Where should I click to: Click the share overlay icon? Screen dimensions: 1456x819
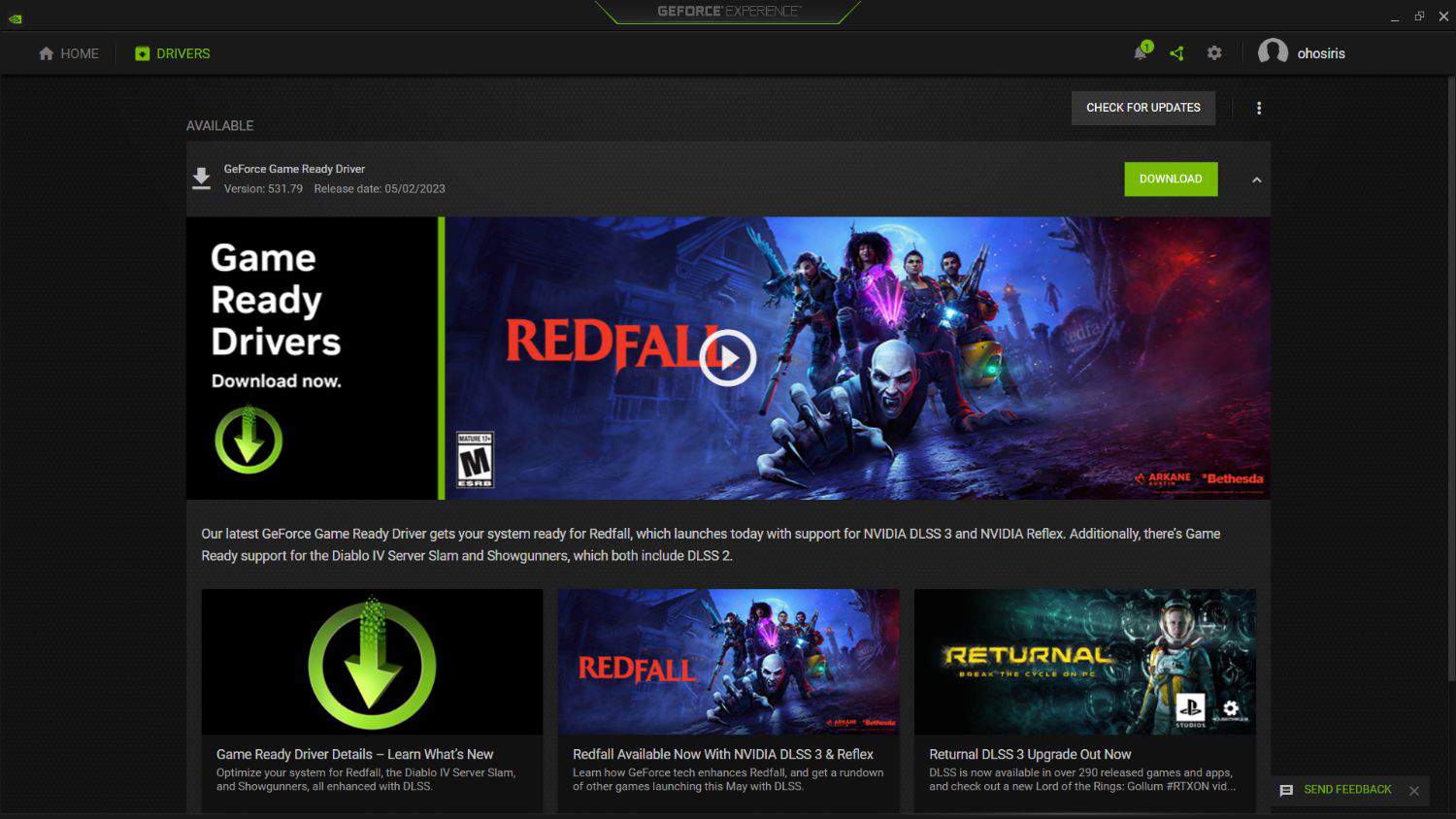click(1176, 53)
